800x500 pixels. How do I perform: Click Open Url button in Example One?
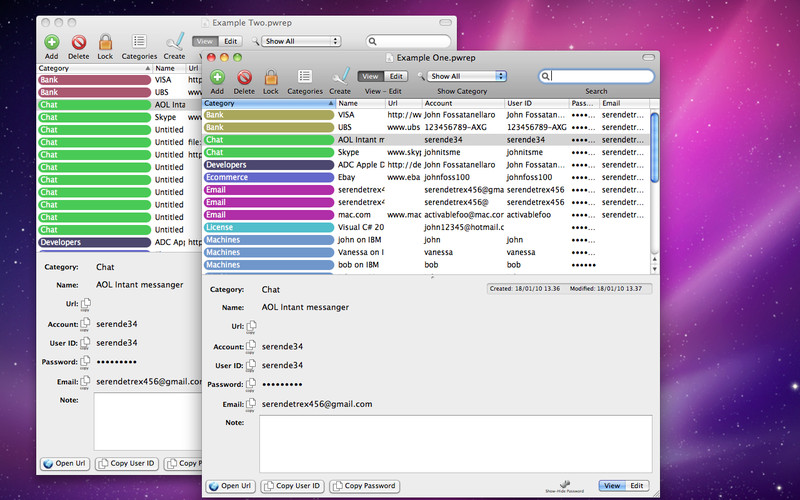[x=231, y=486]
